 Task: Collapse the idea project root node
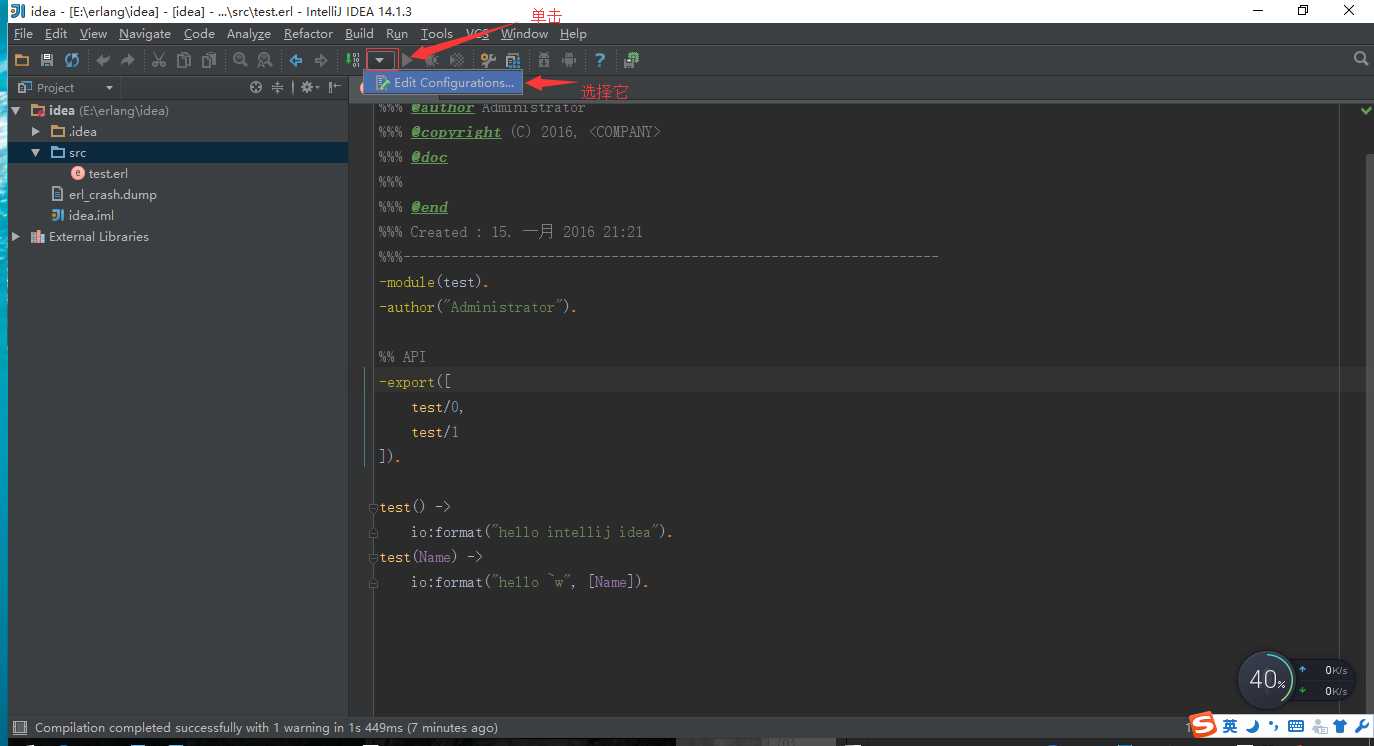point(16,110)
